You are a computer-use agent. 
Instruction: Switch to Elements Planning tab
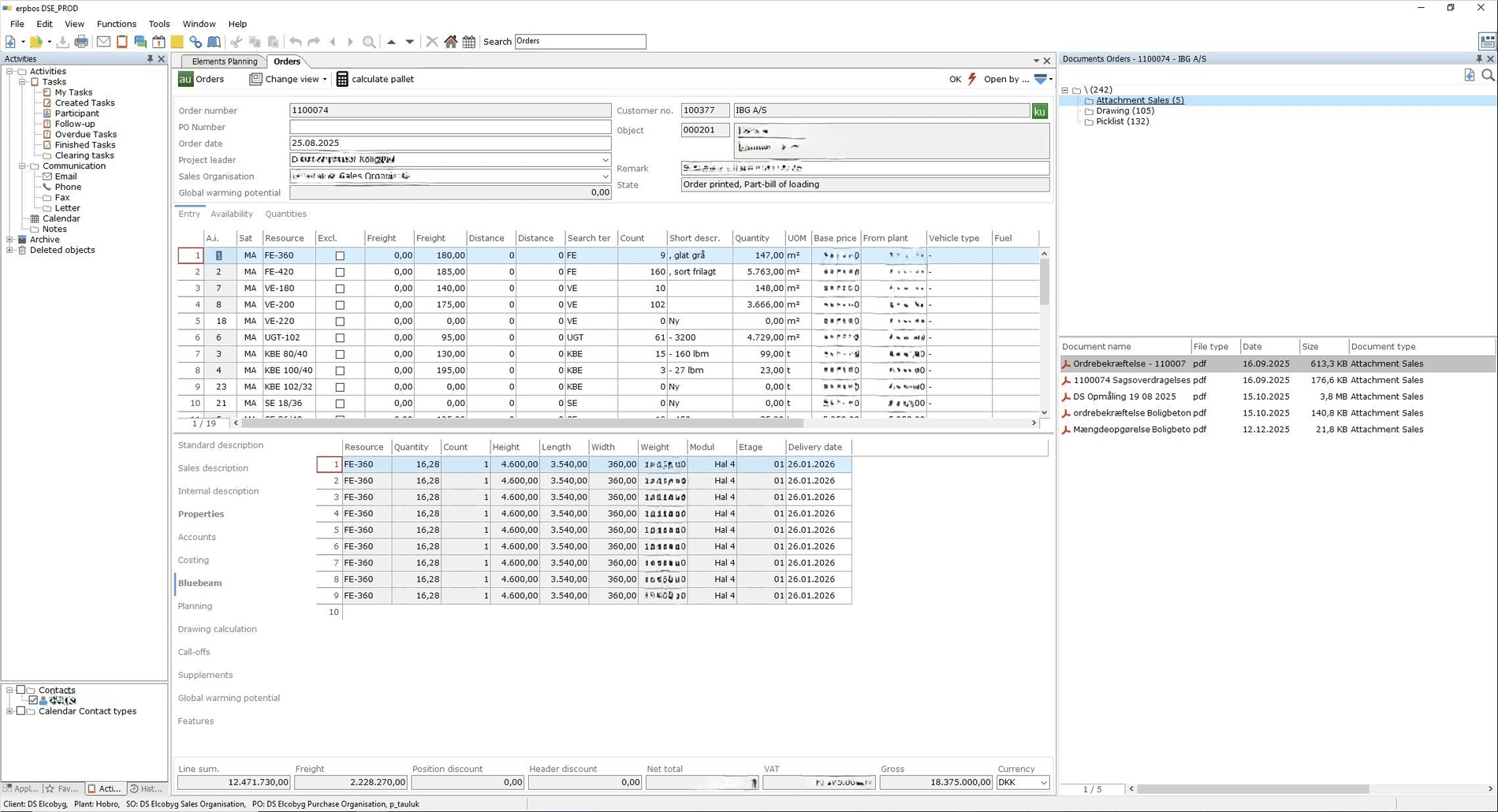224,61
